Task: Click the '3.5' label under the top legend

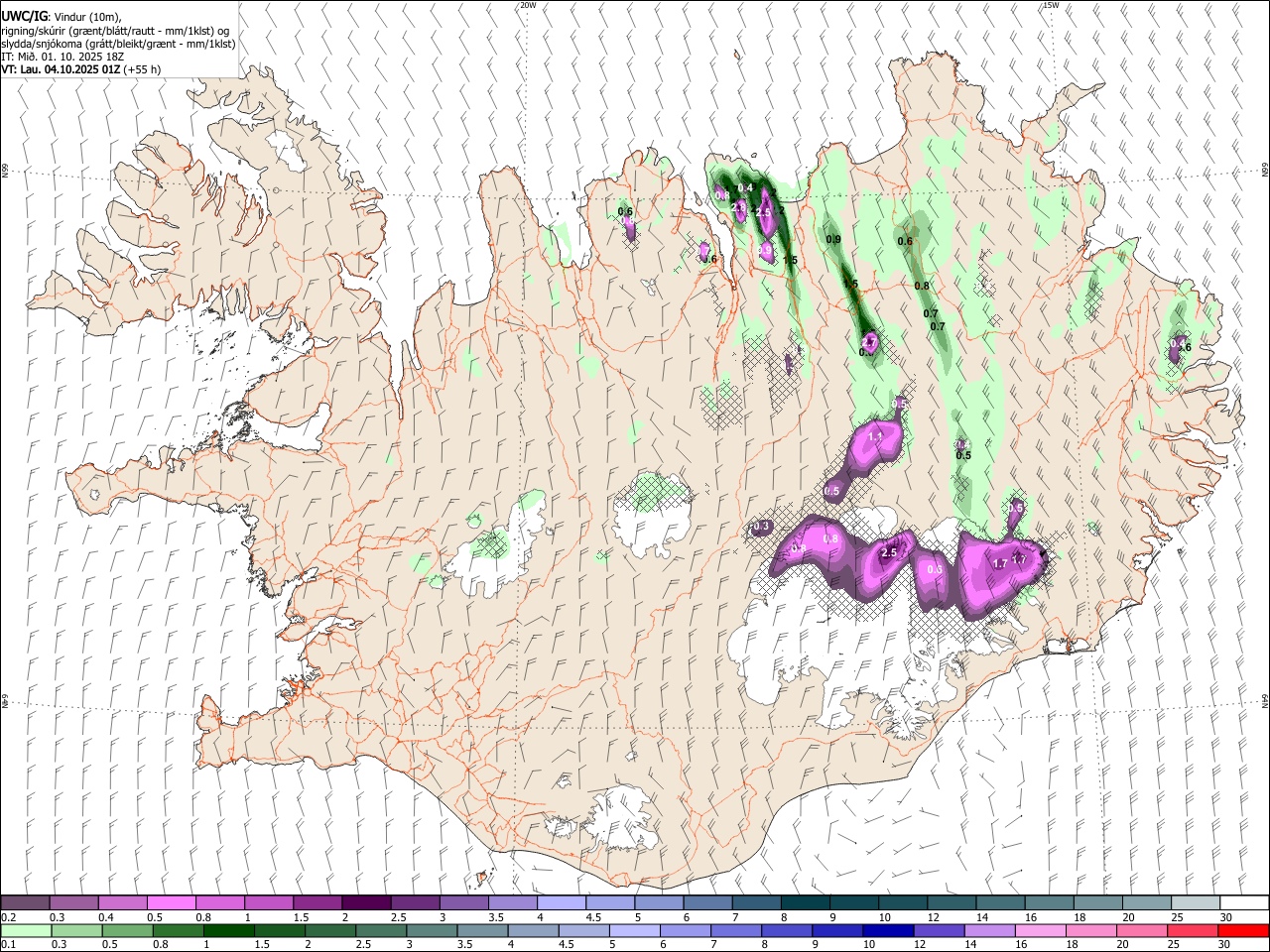Action: [493, 917]
